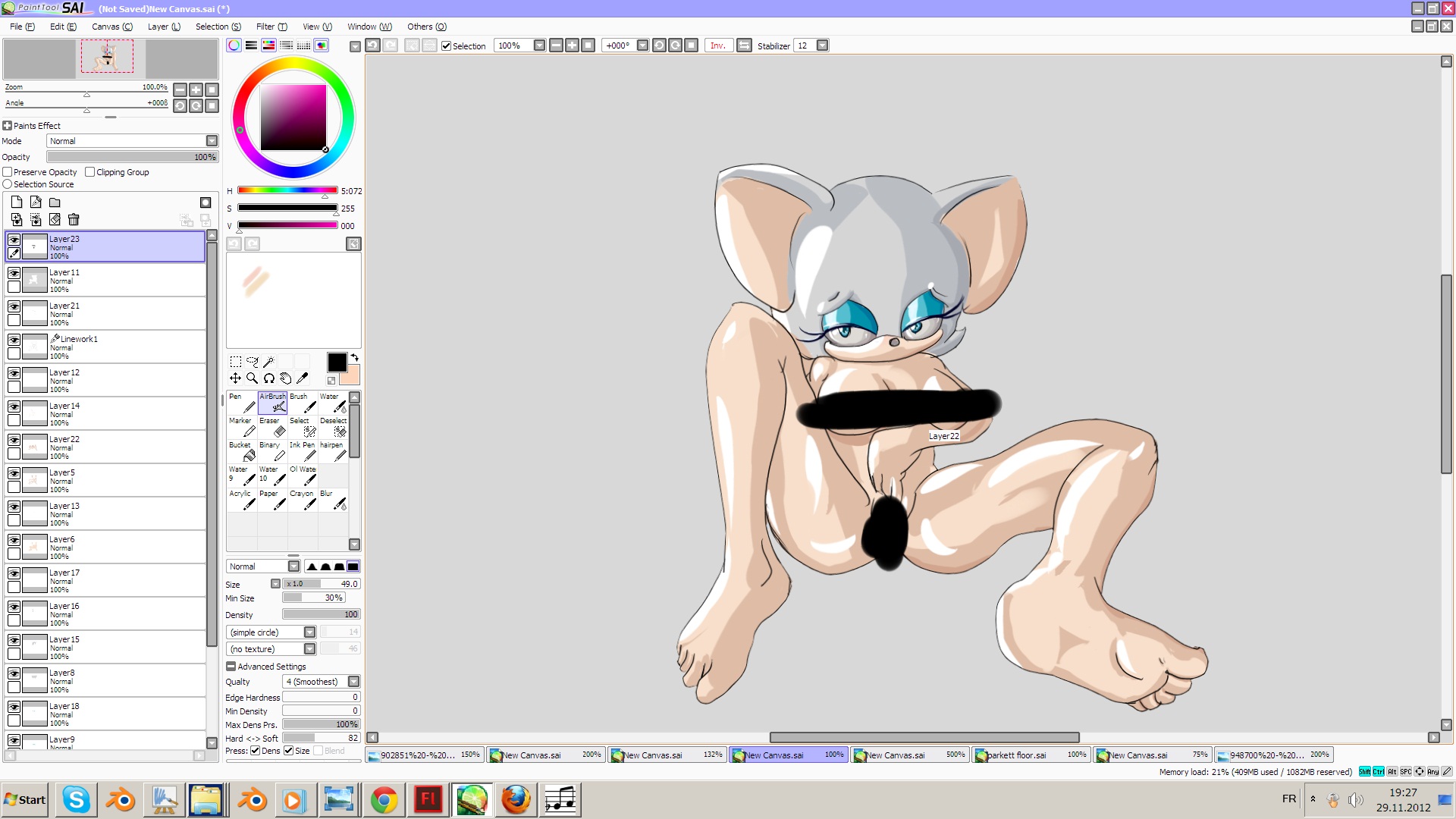Open the Filter menu
This screenshot has height=819, width=1456.
click(x=271, y=27)
